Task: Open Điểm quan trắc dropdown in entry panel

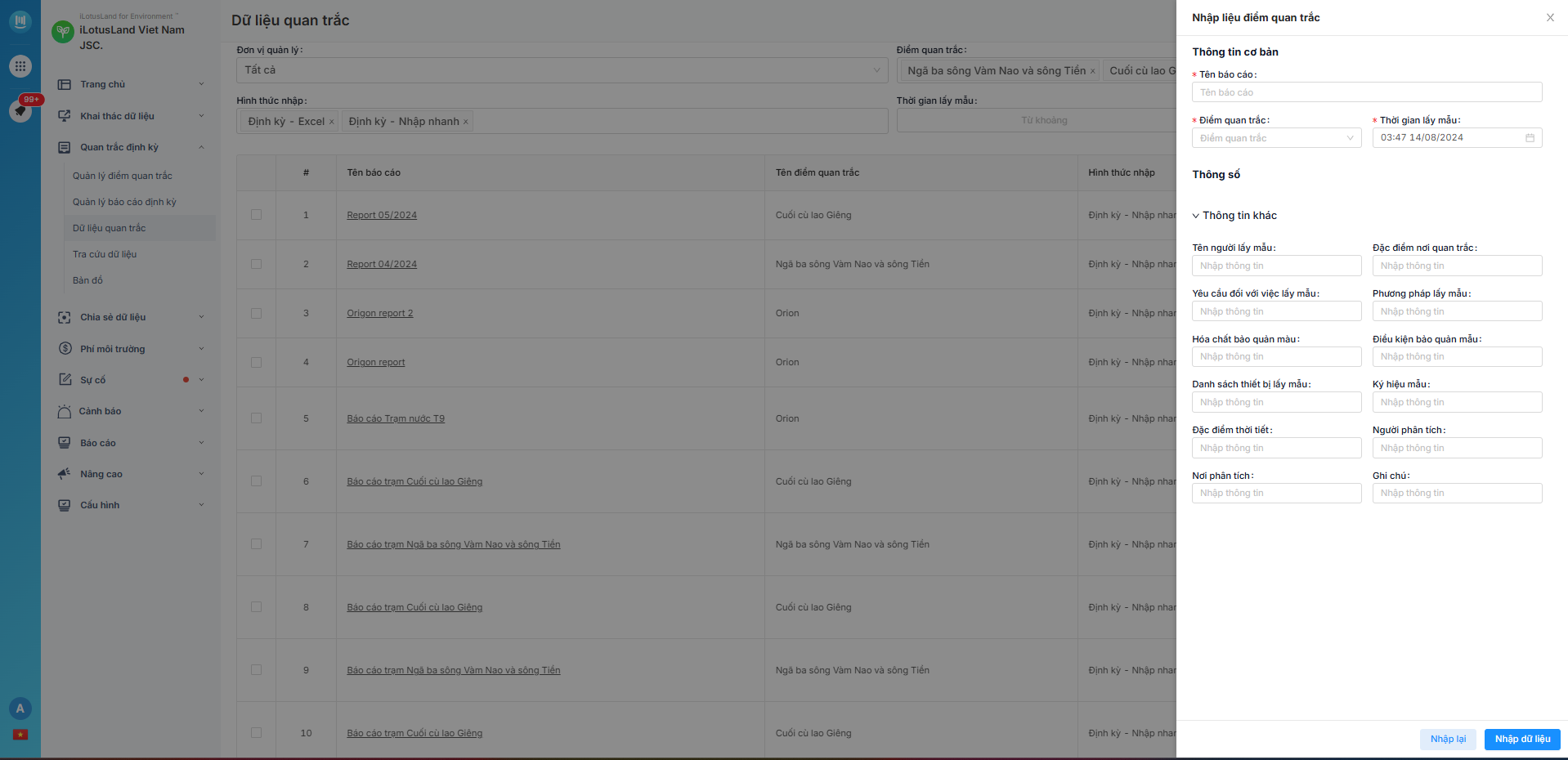Action: point(1276,138)
